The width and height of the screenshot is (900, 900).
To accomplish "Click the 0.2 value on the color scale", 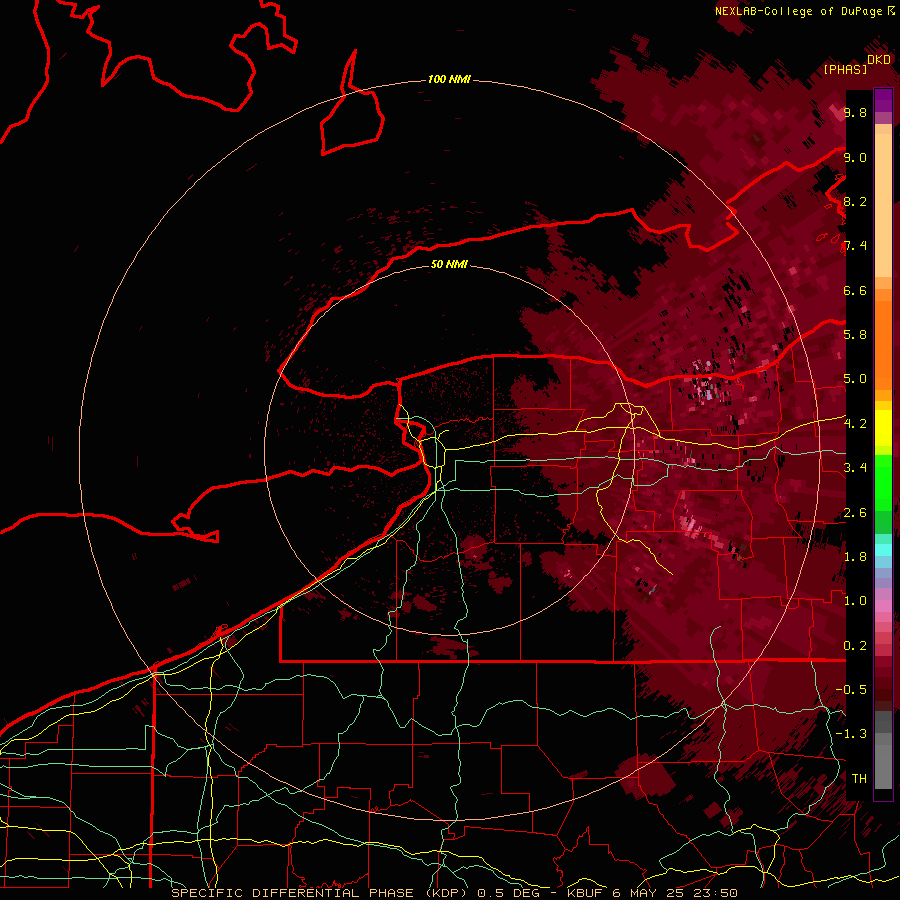I will [x=855, y=645].
